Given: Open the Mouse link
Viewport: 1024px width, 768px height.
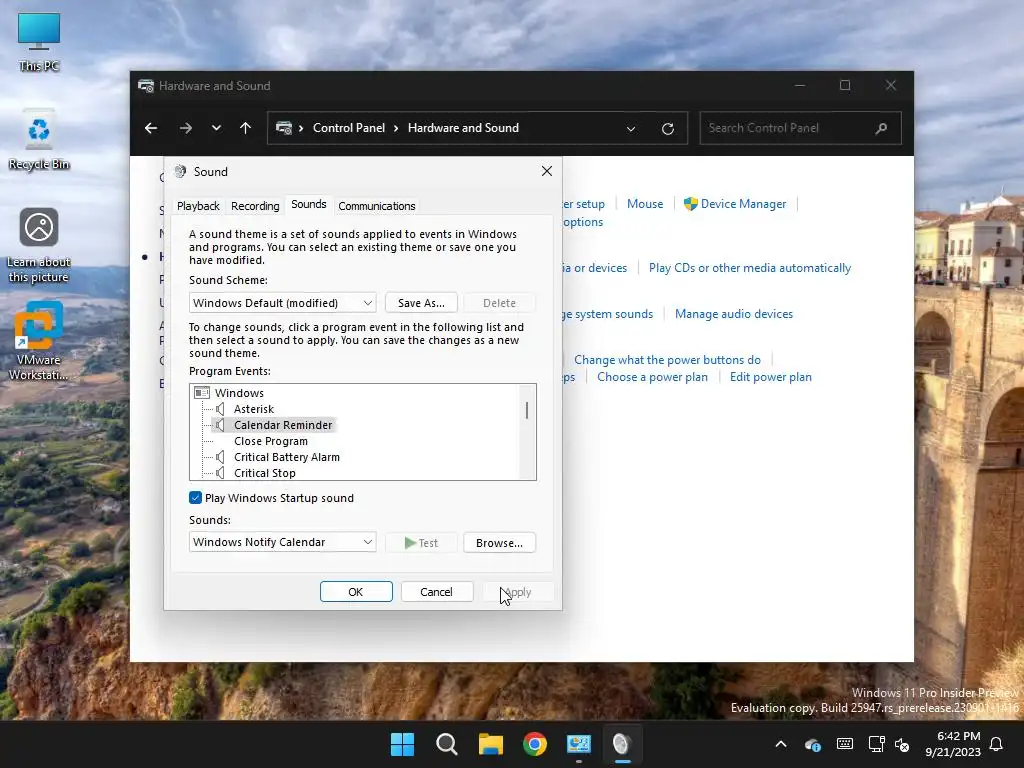Looking at the screenshot, I should coord(645,204).
